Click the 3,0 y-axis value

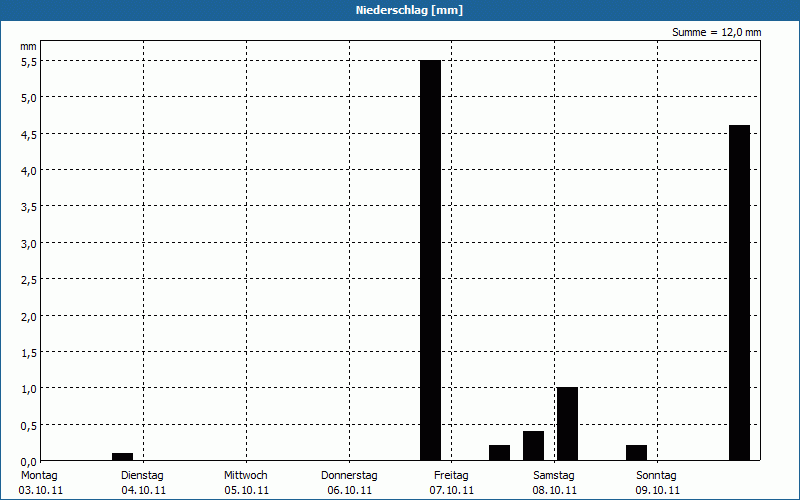pyautogui.click(x=29, y=244)
